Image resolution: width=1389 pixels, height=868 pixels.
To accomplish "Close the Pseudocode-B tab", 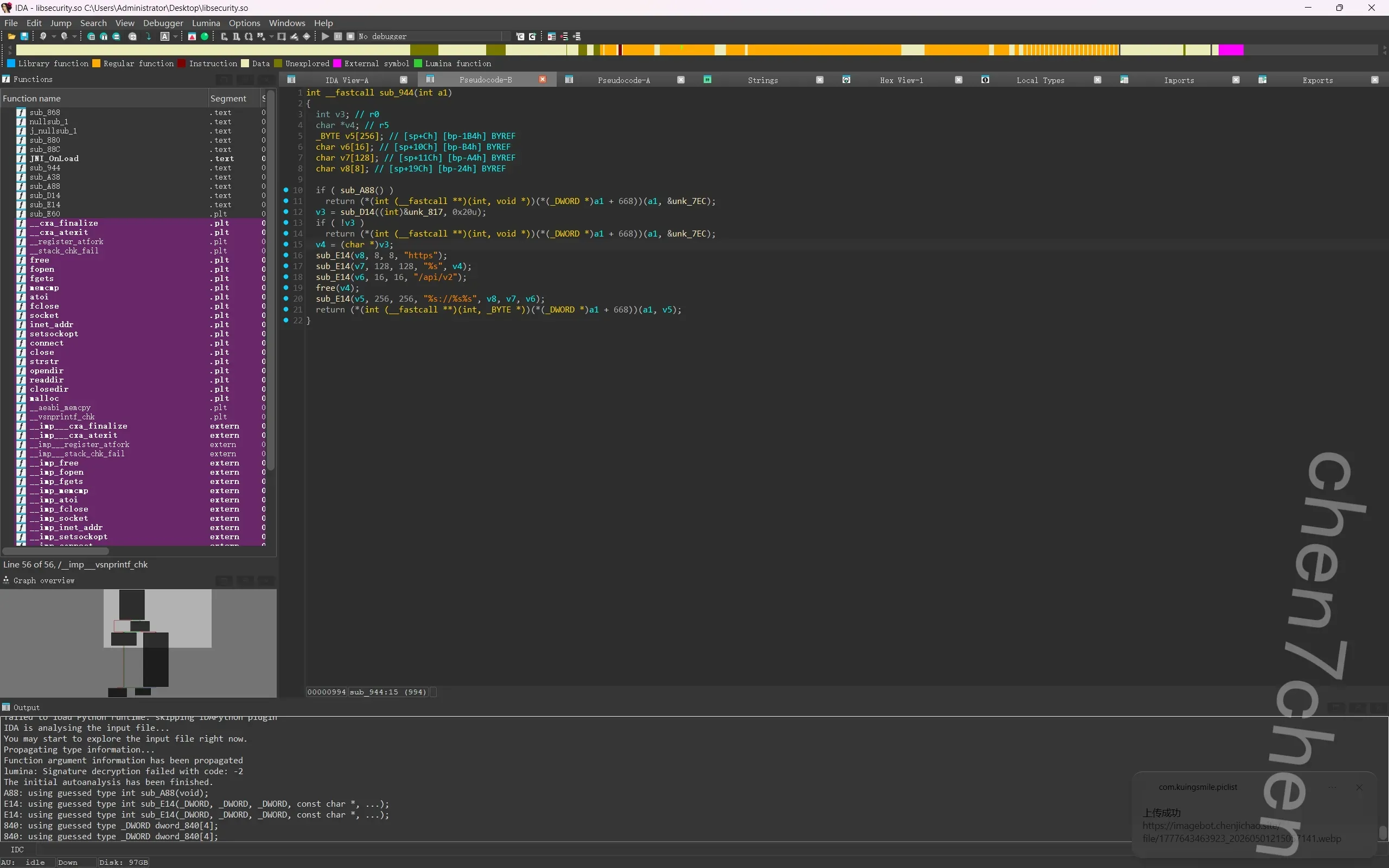I will 543,79.
